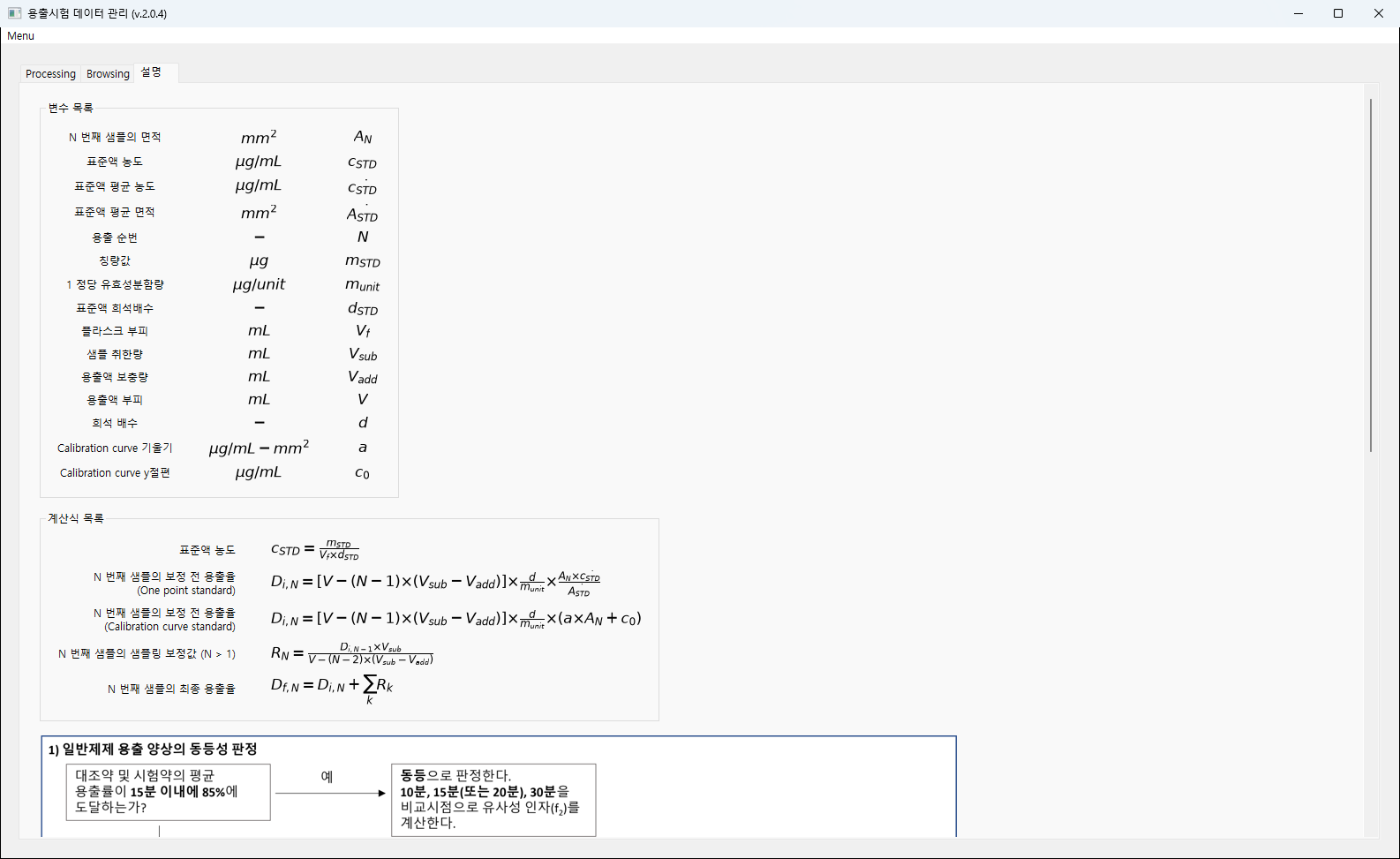Minimize the 용출시험 데이터 관리 window
Viewport: 1400px width, 859px height.
pyautogui.click(x=1298, y=13)
